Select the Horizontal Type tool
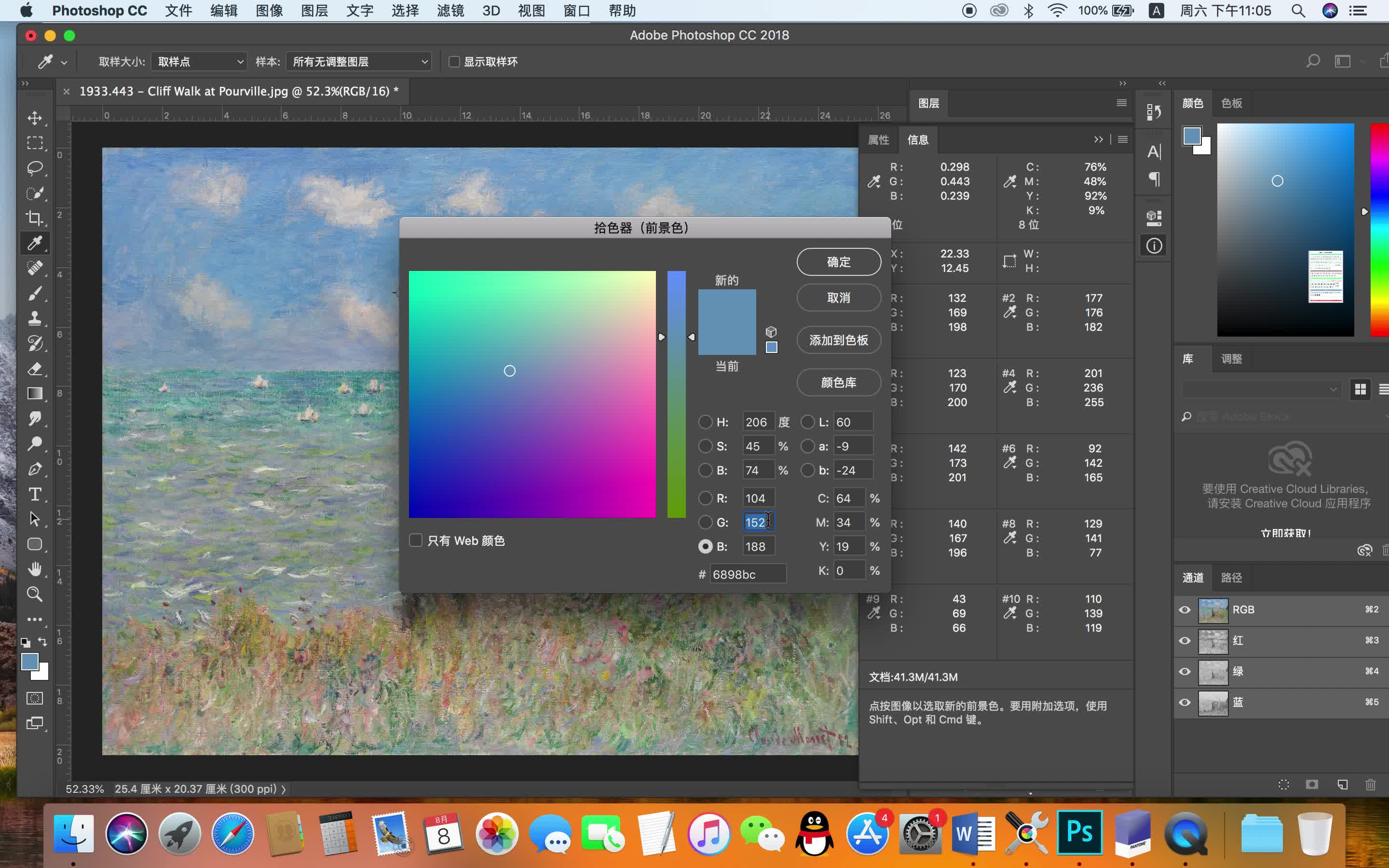Screen dimensions: 1389x868 tap(34, 494)
